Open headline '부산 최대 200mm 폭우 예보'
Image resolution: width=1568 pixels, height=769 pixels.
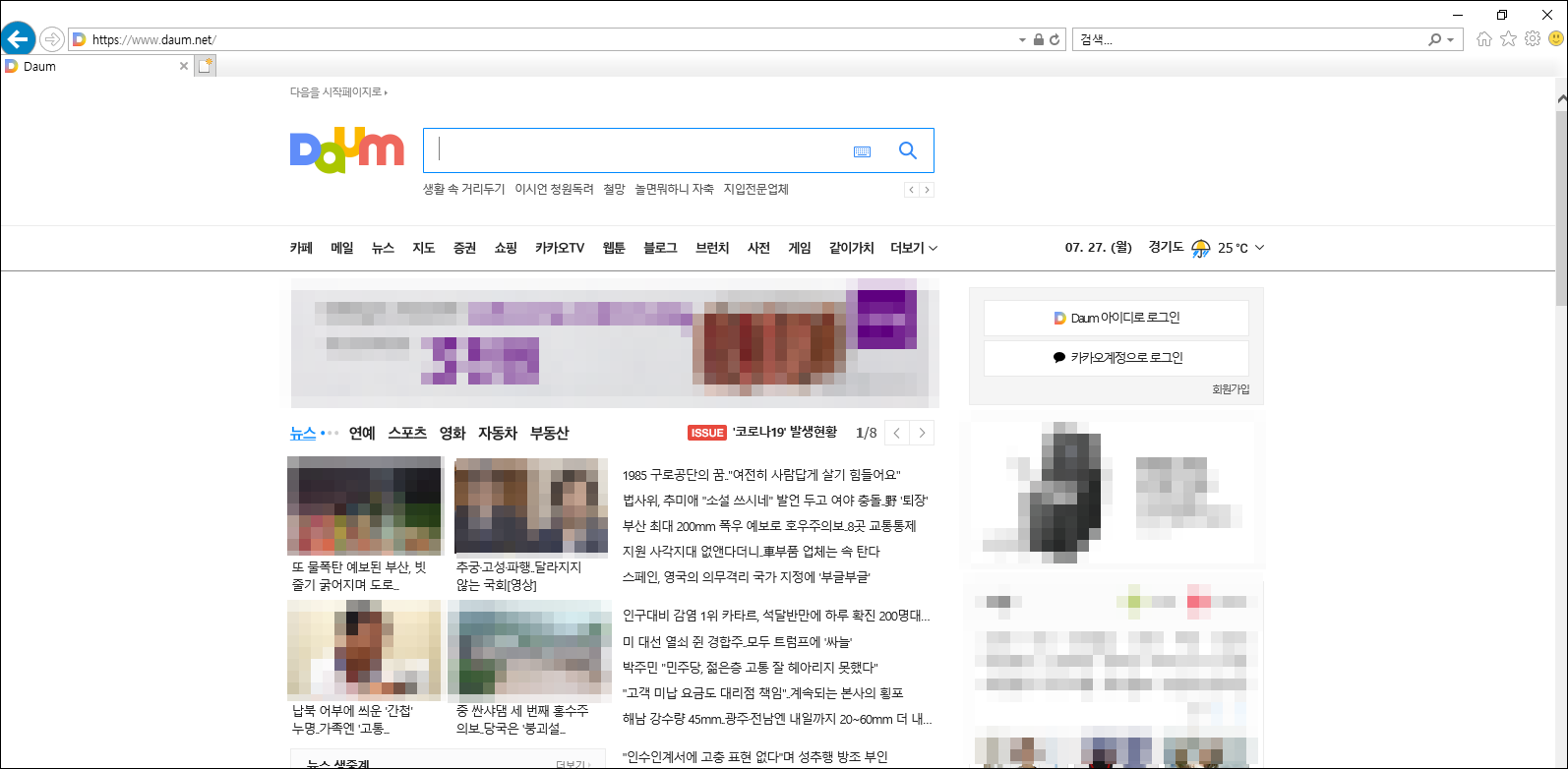[x=769, y=526]
